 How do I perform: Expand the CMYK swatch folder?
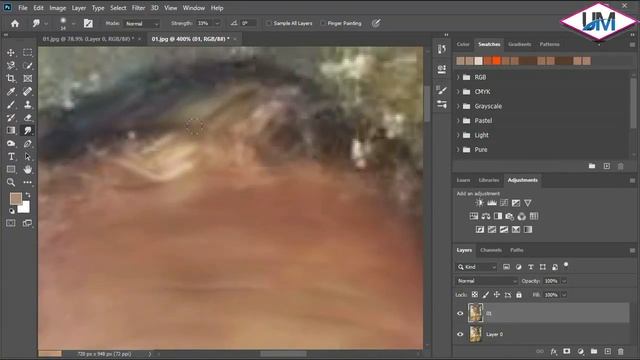[x=458, y=92]
